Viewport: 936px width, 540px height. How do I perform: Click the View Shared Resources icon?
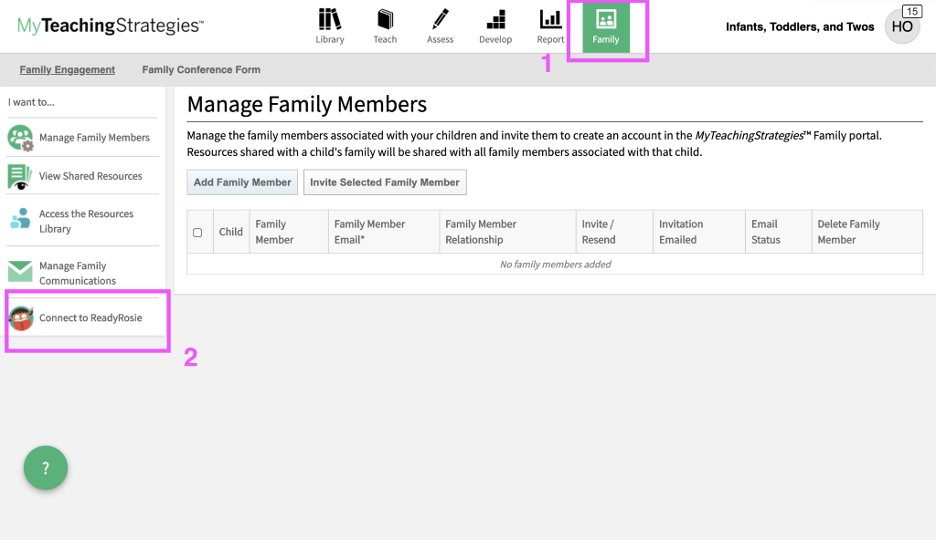click(20, 176)
